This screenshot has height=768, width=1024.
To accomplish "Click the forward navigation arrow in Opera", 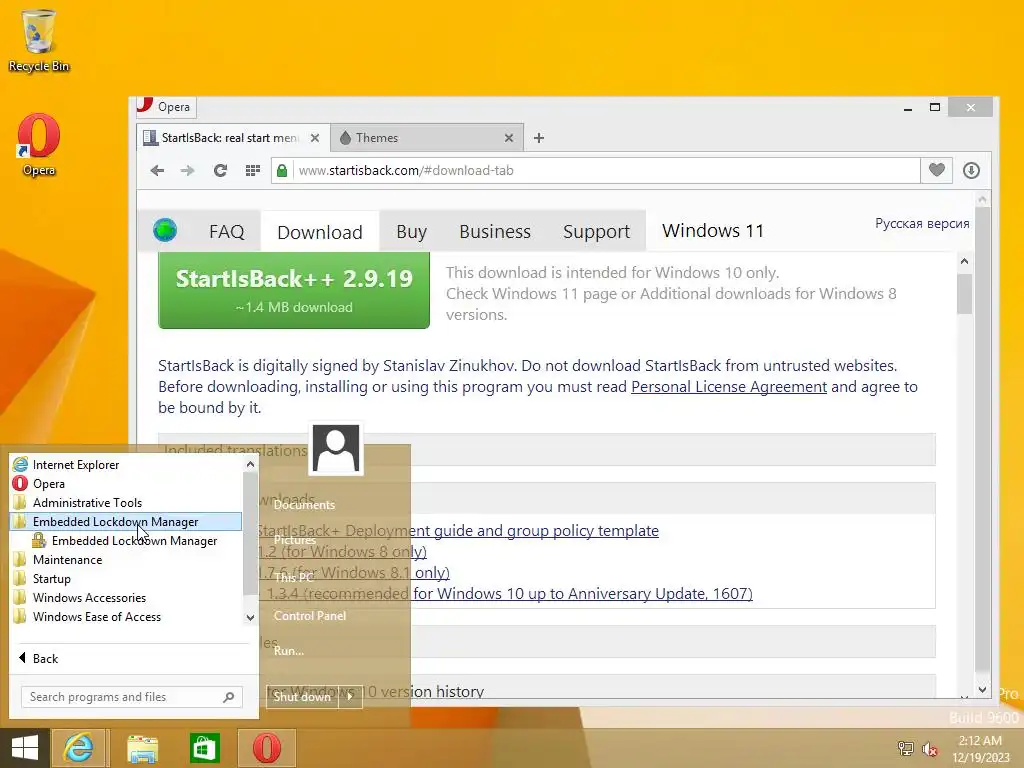I will point(187,170).
